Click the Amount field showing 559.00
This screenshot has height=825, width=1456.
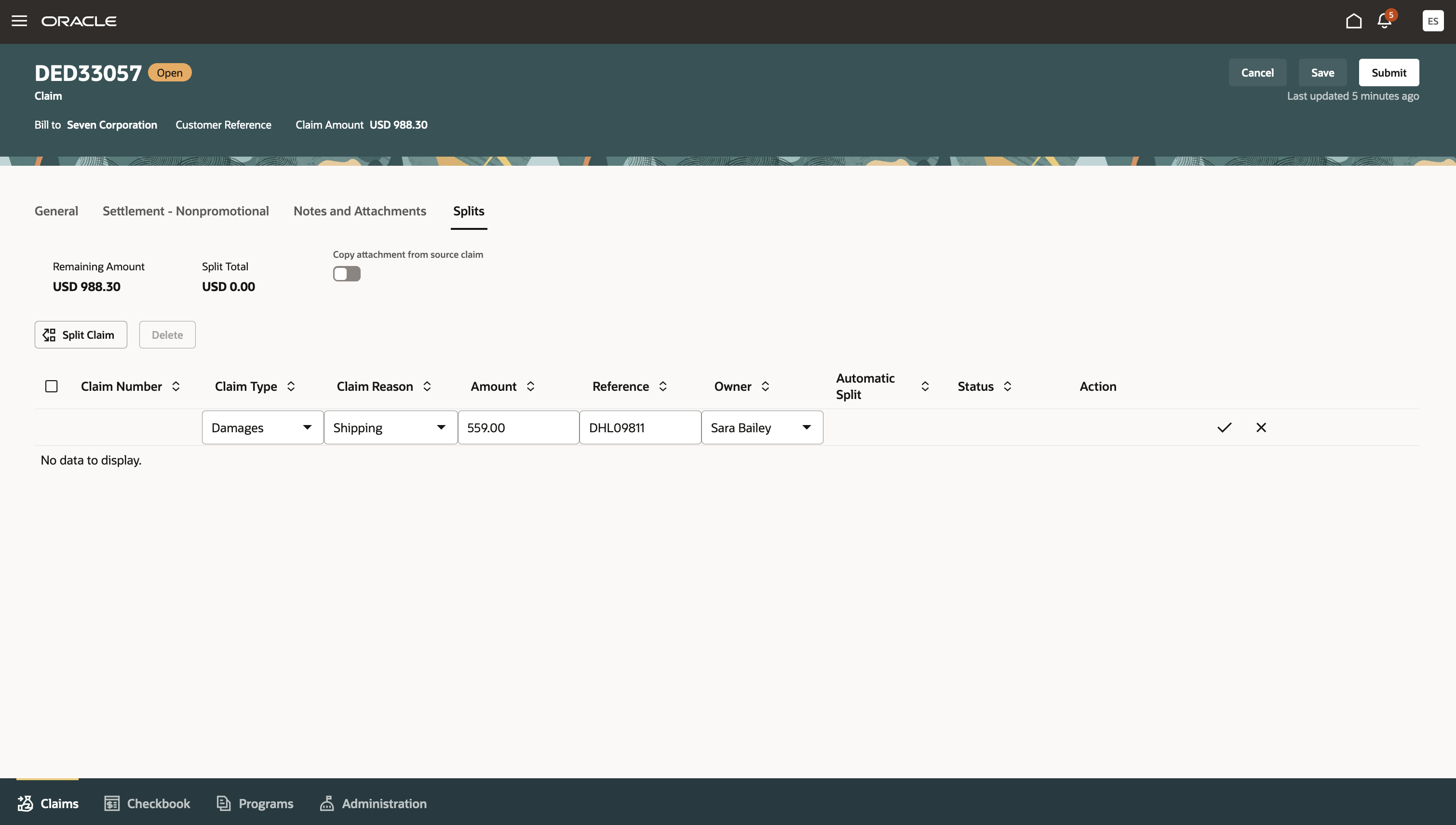pos(517,427)
